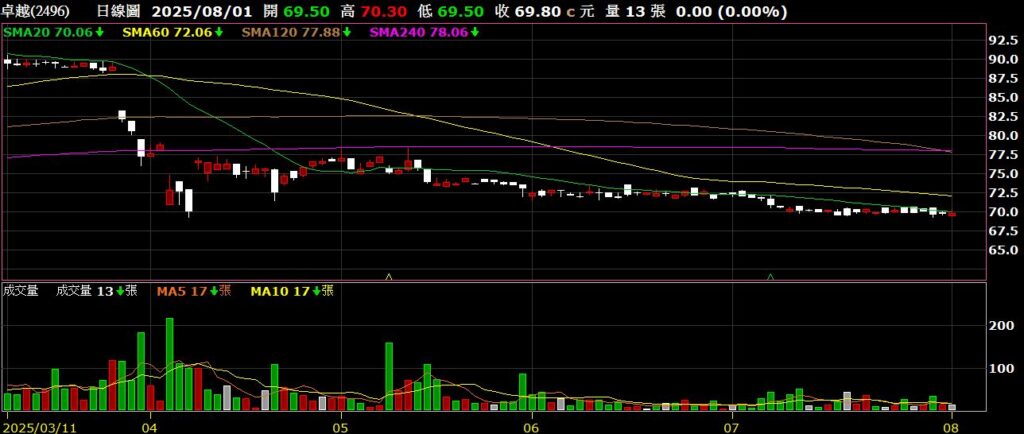Image resolution: width=1024 pixels, height=434 pixels.
Task: Click the 成交量 volume panel title
Action: click(x=21, y=291)
